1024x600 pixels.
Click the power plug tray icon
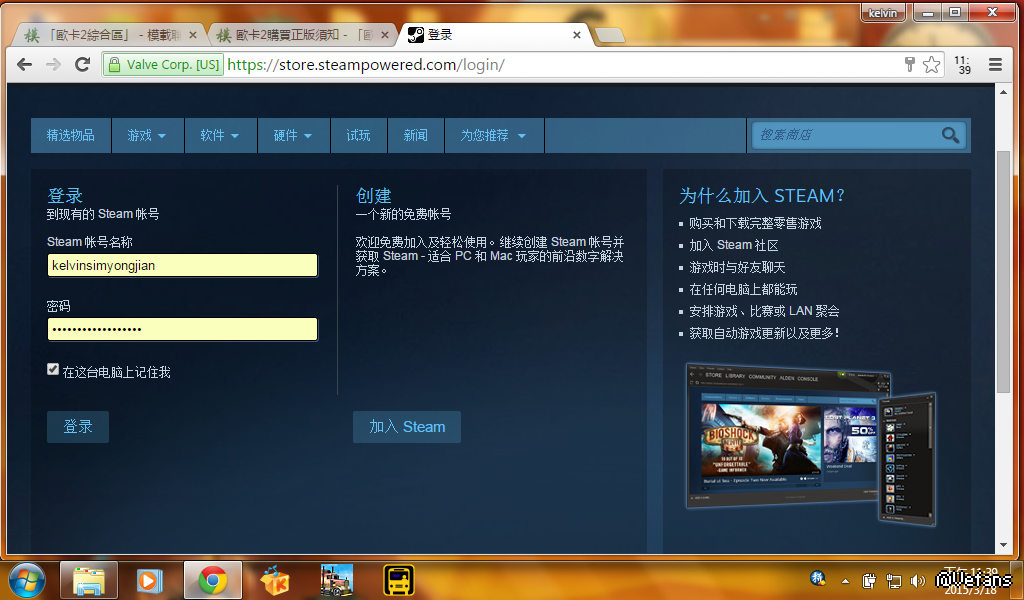coord(869,580)
